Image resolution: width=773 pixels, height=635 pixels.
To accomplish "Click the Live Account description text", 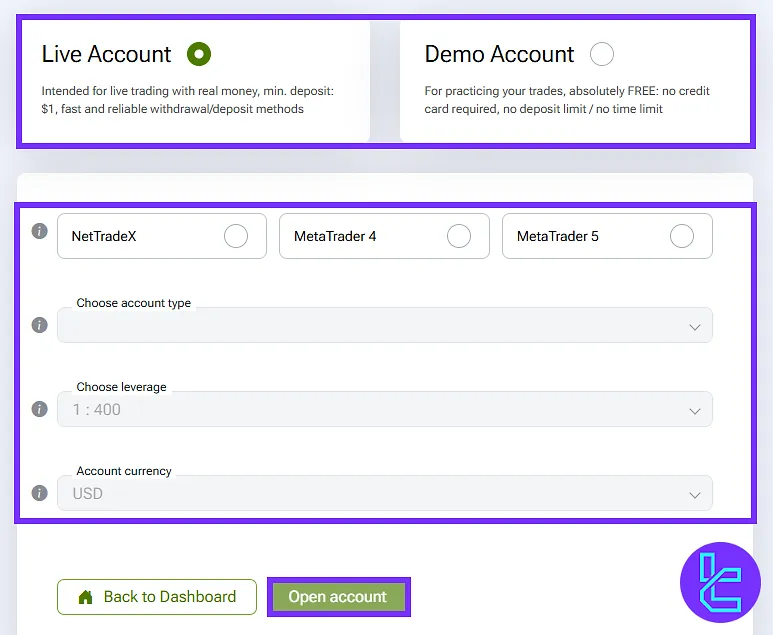I will 187,100.
